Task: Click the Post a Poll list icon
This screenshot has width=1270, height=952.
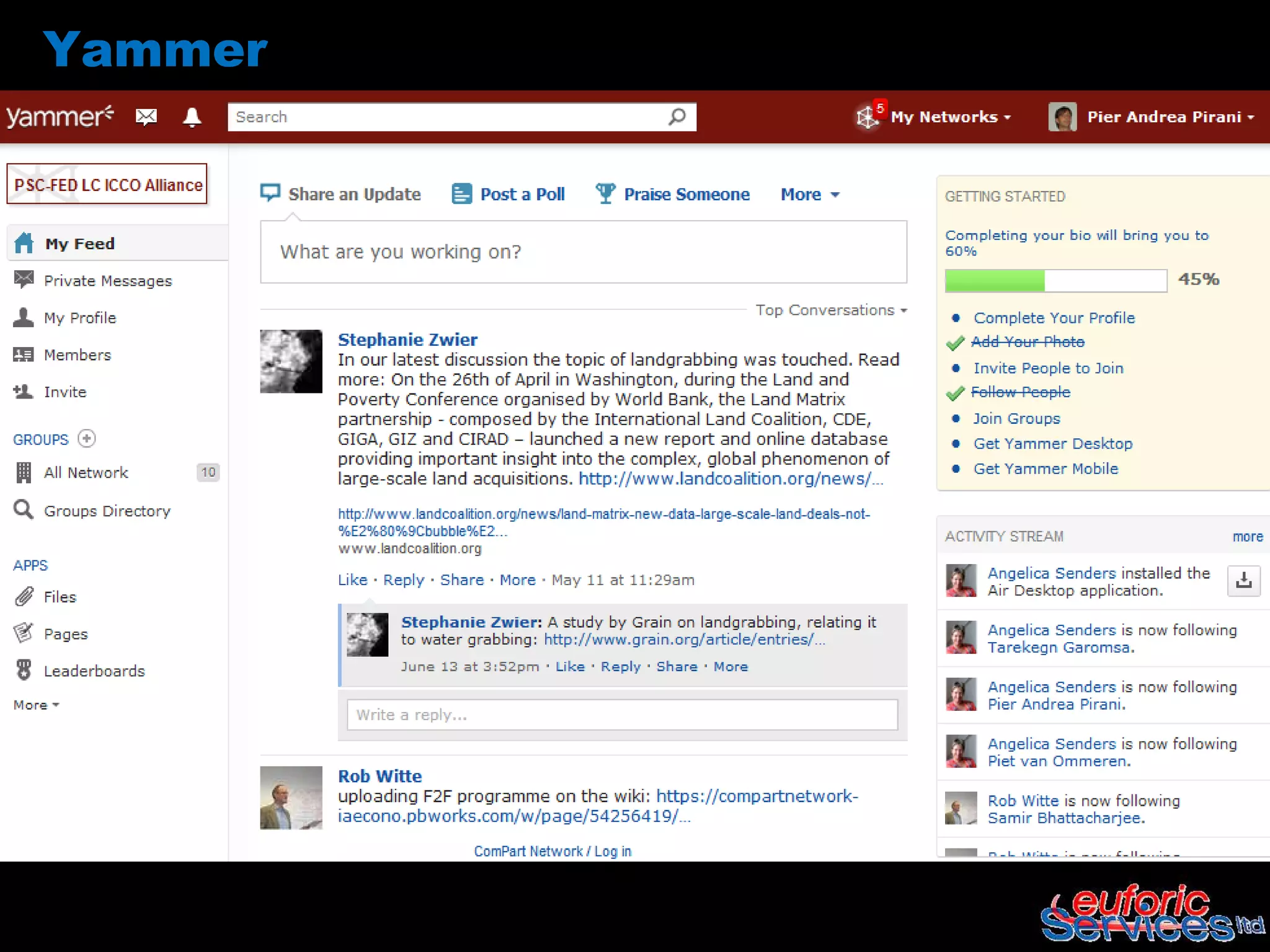Action: [x=461, y=194]
